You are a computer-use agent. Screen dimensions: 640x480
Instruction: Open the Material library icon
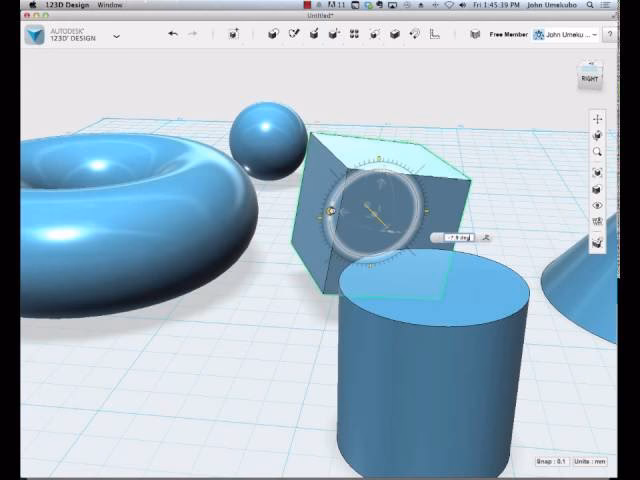tap(475, 34)
